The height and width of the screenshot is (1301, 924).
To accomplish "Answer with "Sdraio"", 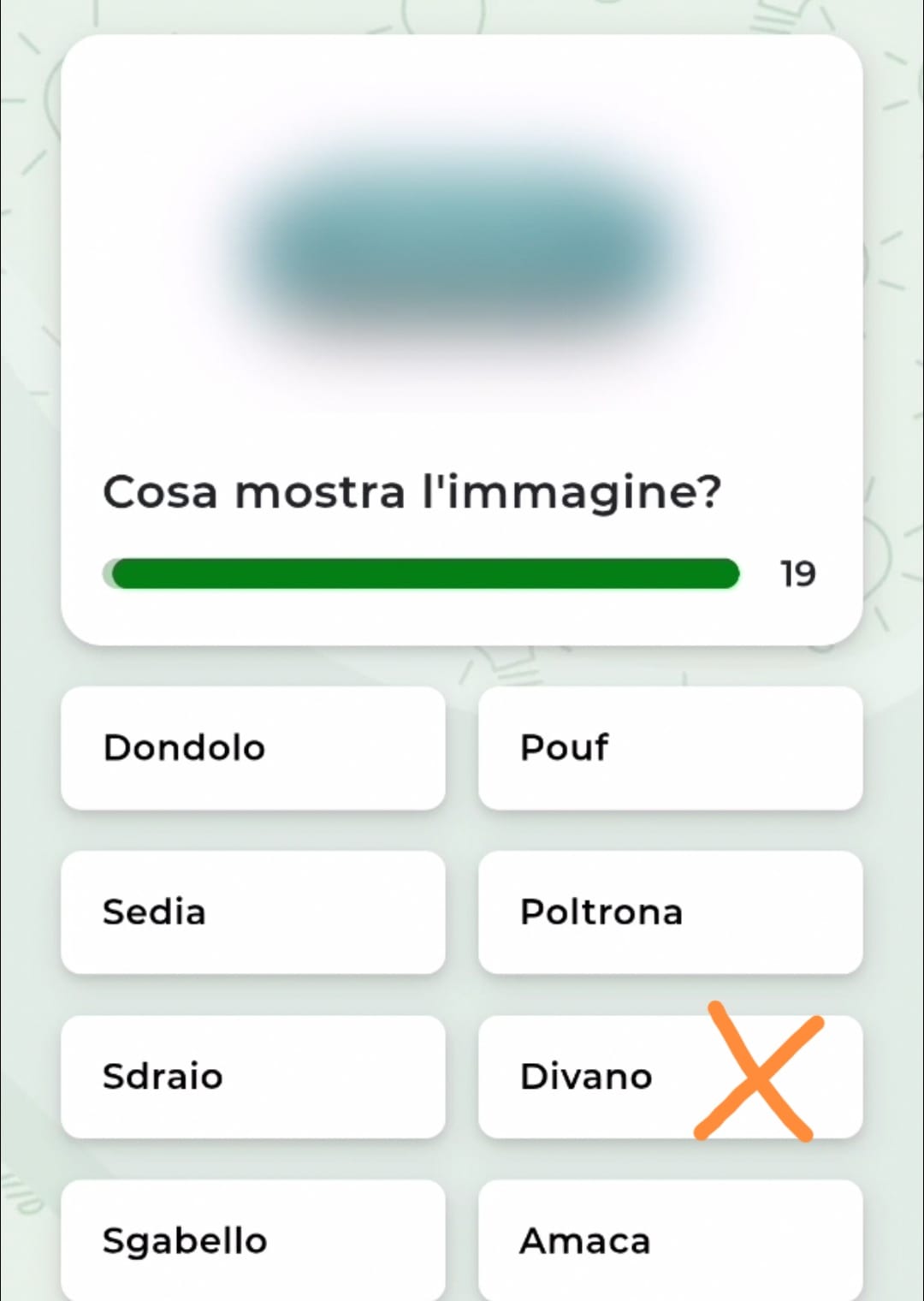I will point(252,1077).
